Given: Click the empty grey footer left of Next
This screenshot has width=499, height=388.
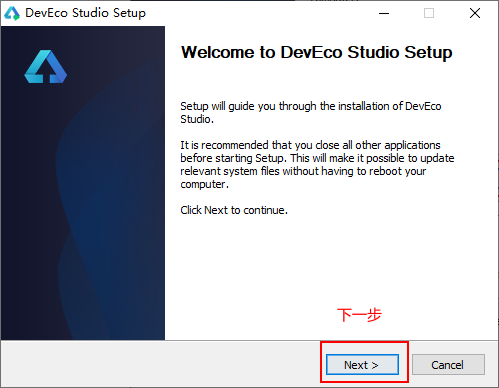Looking at the screenshot, I should tap(160, 364).
